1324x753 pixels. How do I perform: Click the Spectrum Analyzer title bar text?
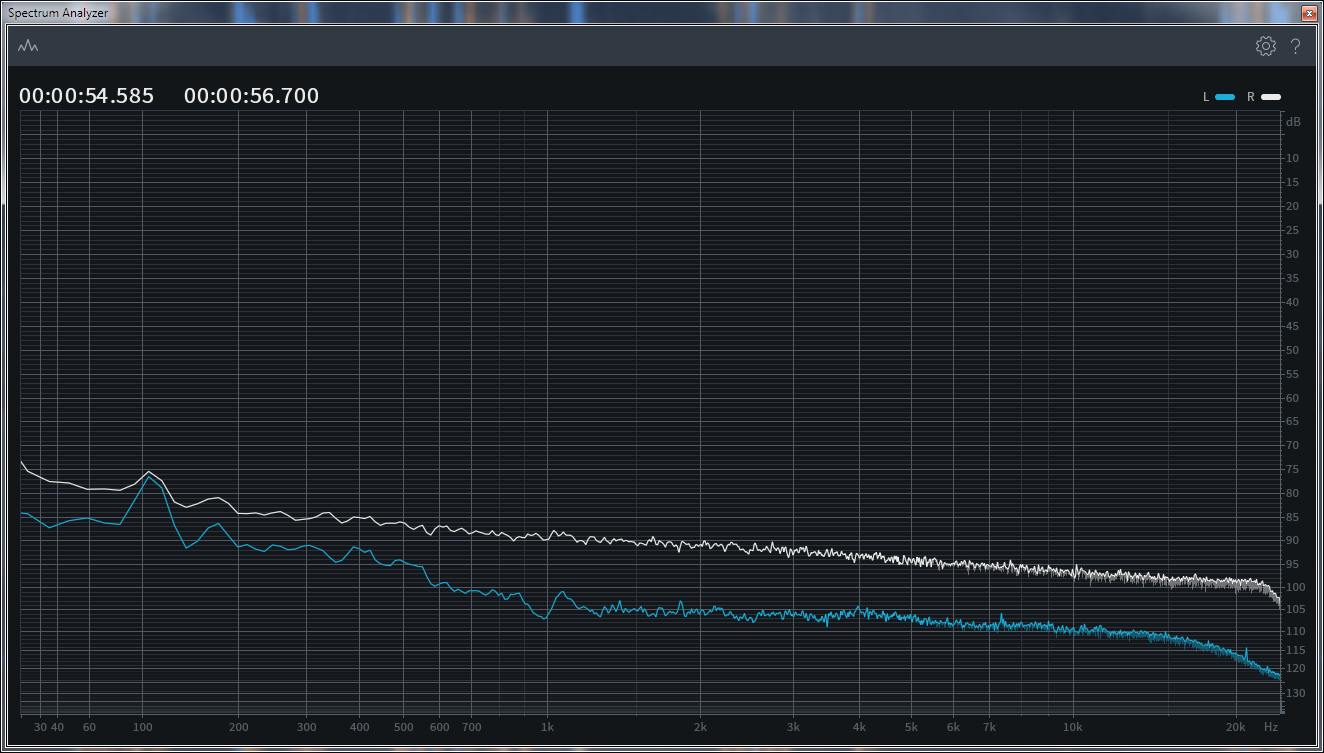coord(58,13)
